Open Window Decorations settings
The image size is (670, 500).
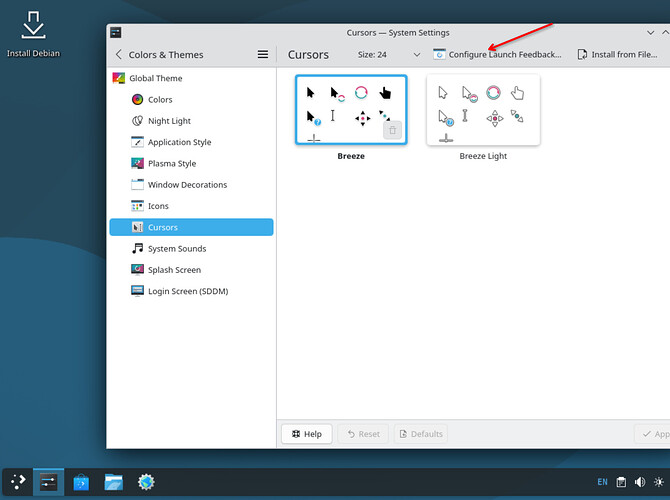[x=191, y=185]
